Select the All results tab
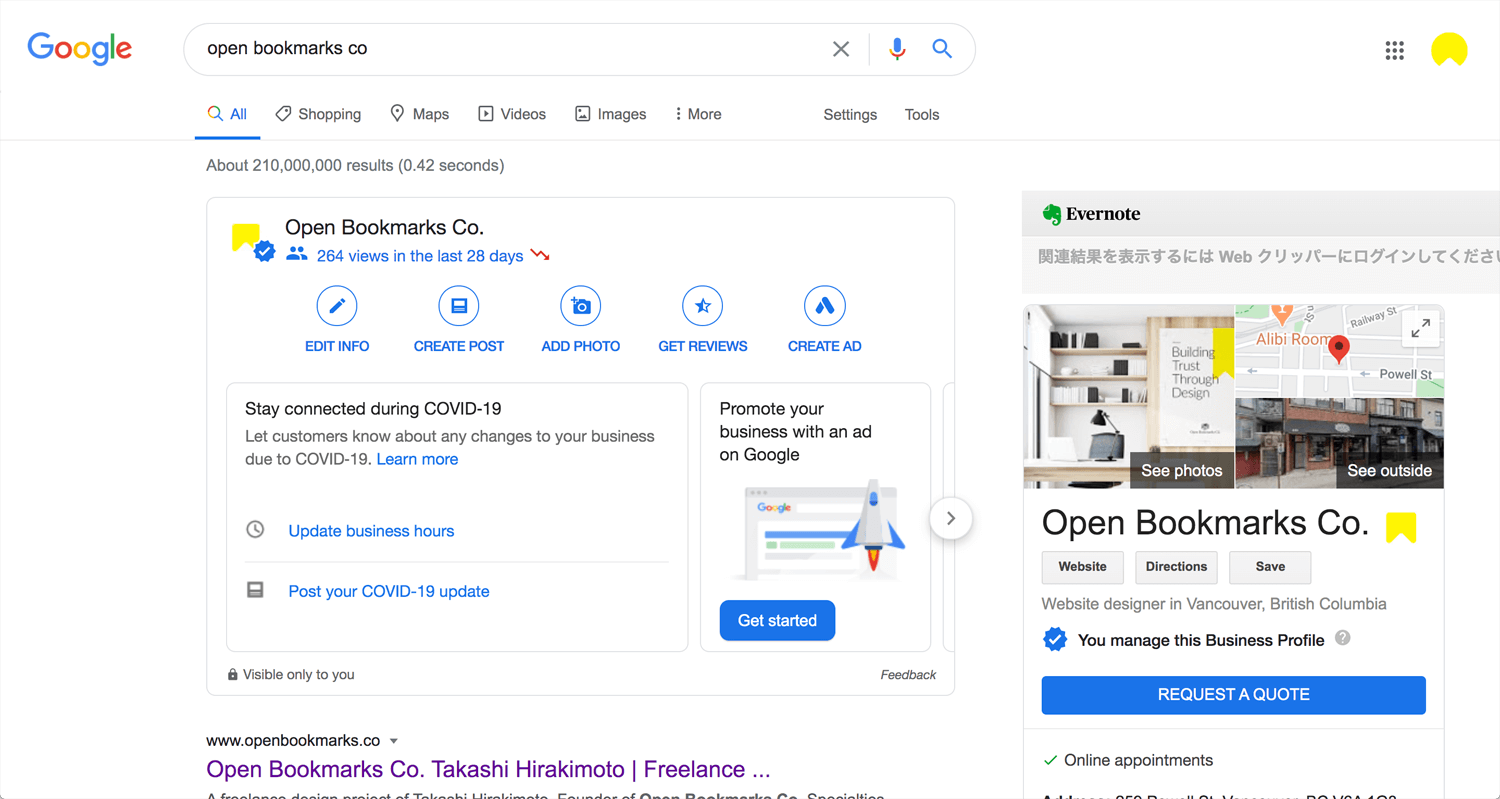Viewport: 1500px width, 799px height. point(227,114)
